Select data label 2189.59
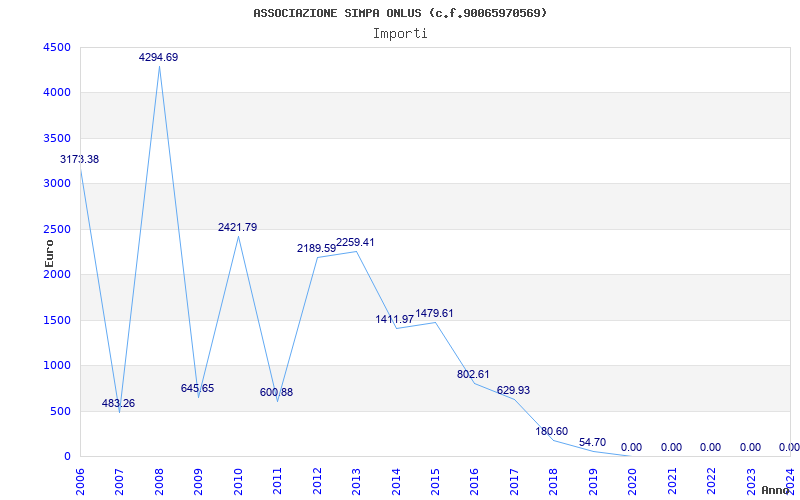The width and height of the screenshot is (800, 500). [316, 248]
